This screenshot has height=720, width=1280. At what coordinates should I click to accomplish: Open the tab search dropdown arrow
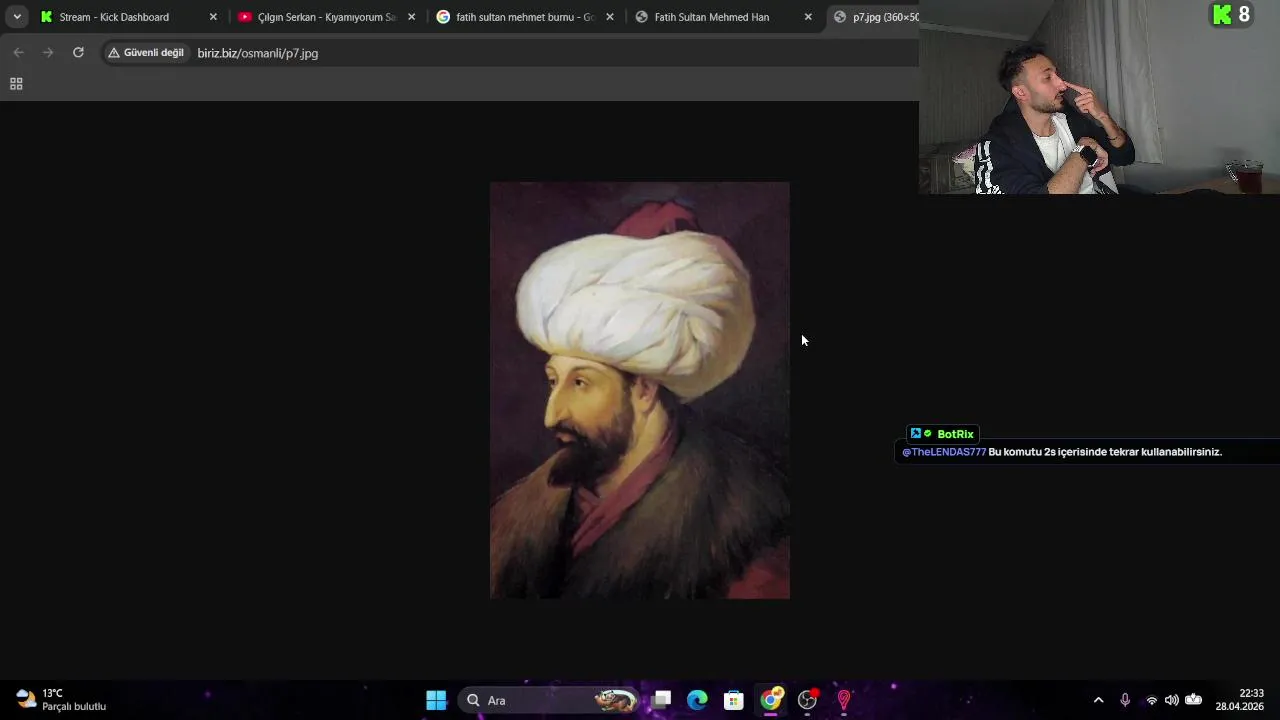coord(17,17)
